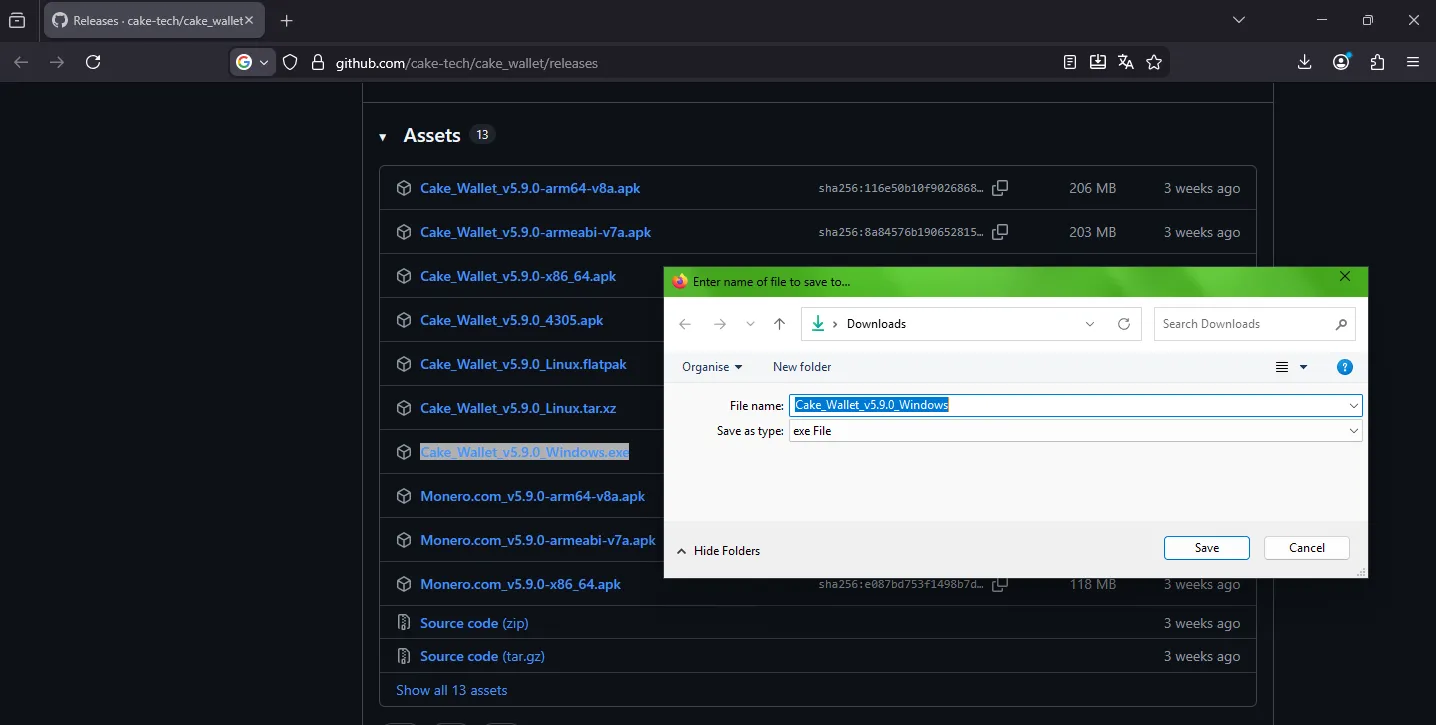Download Source code (zip)

click(x=474, y=623)
